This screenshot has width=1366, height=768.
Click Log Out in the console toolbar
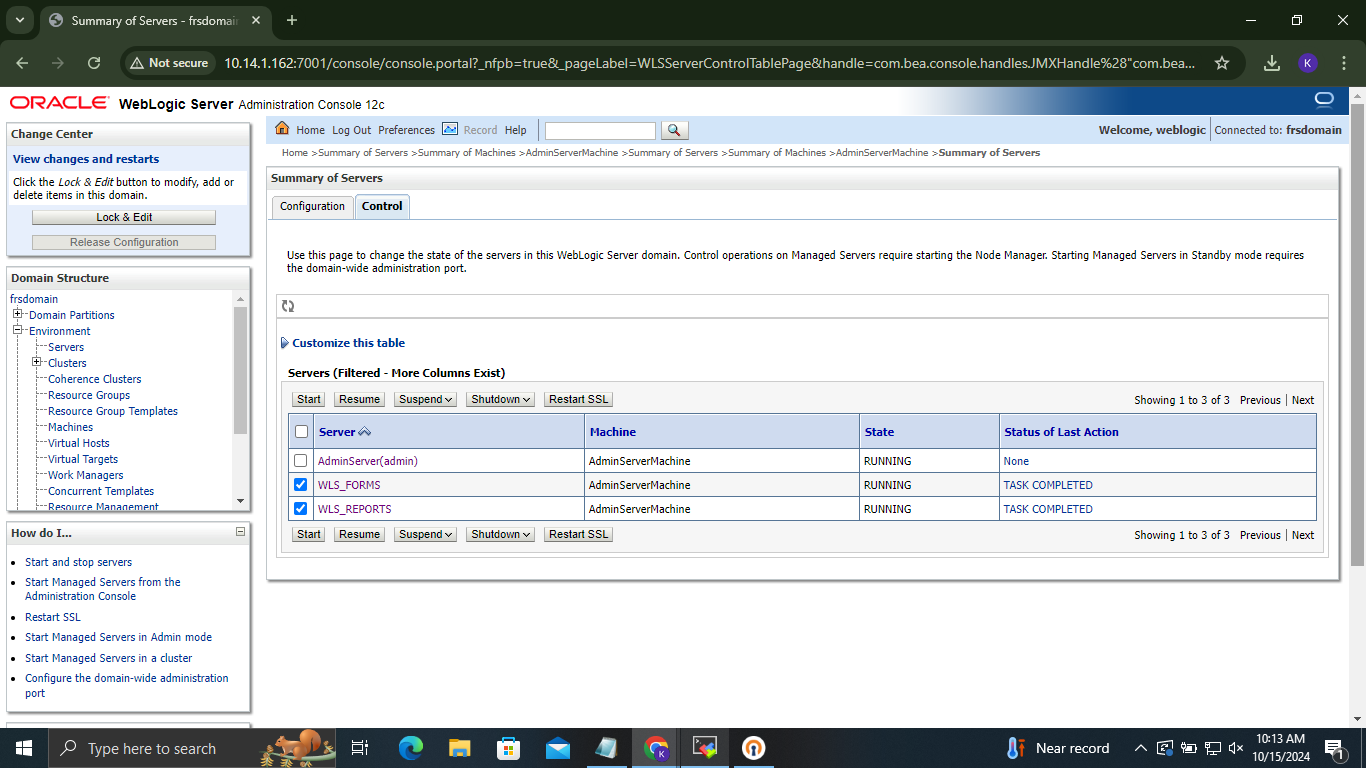[351, 130]
